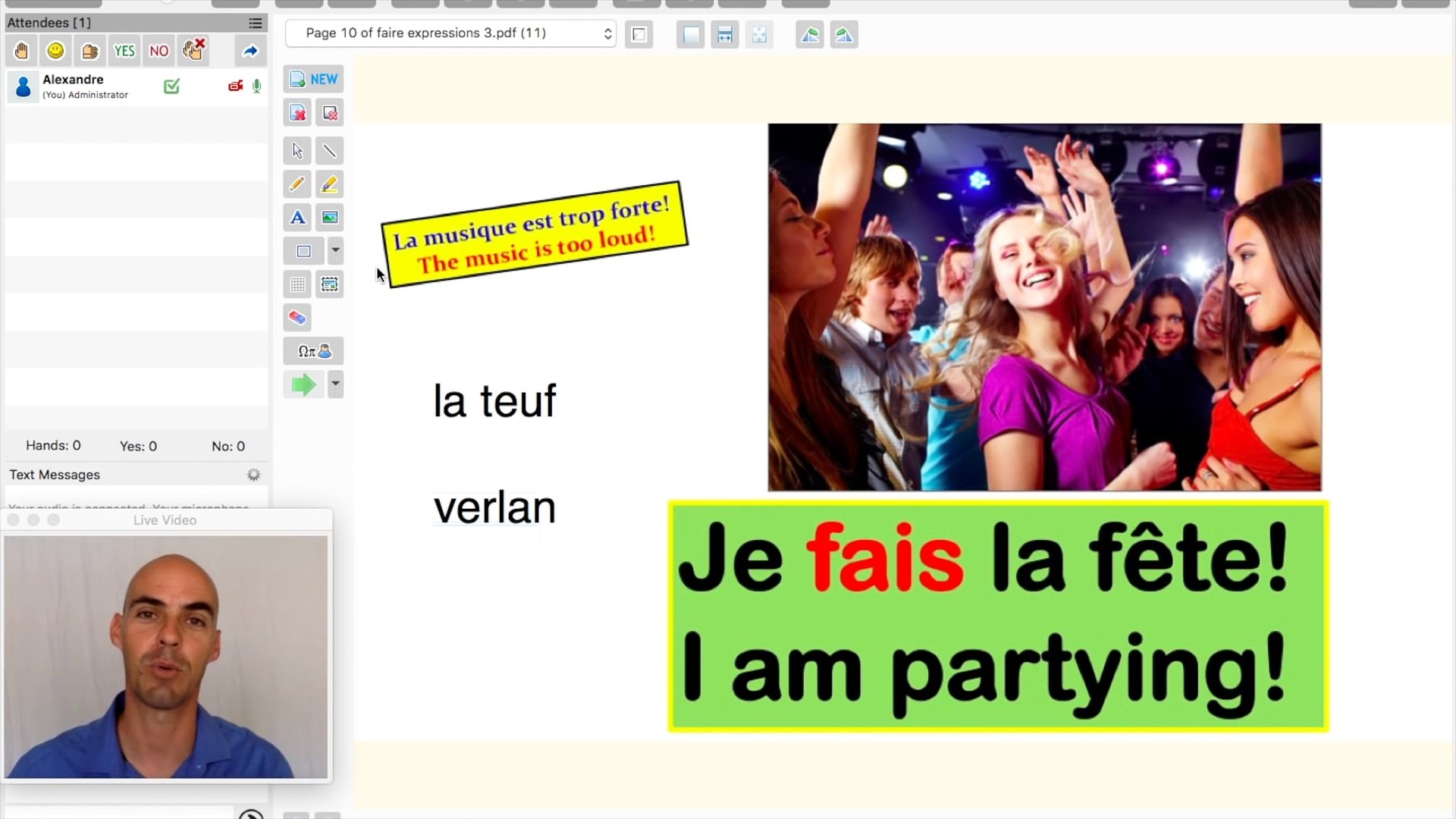Select the highlighter tool

point(330,184)
